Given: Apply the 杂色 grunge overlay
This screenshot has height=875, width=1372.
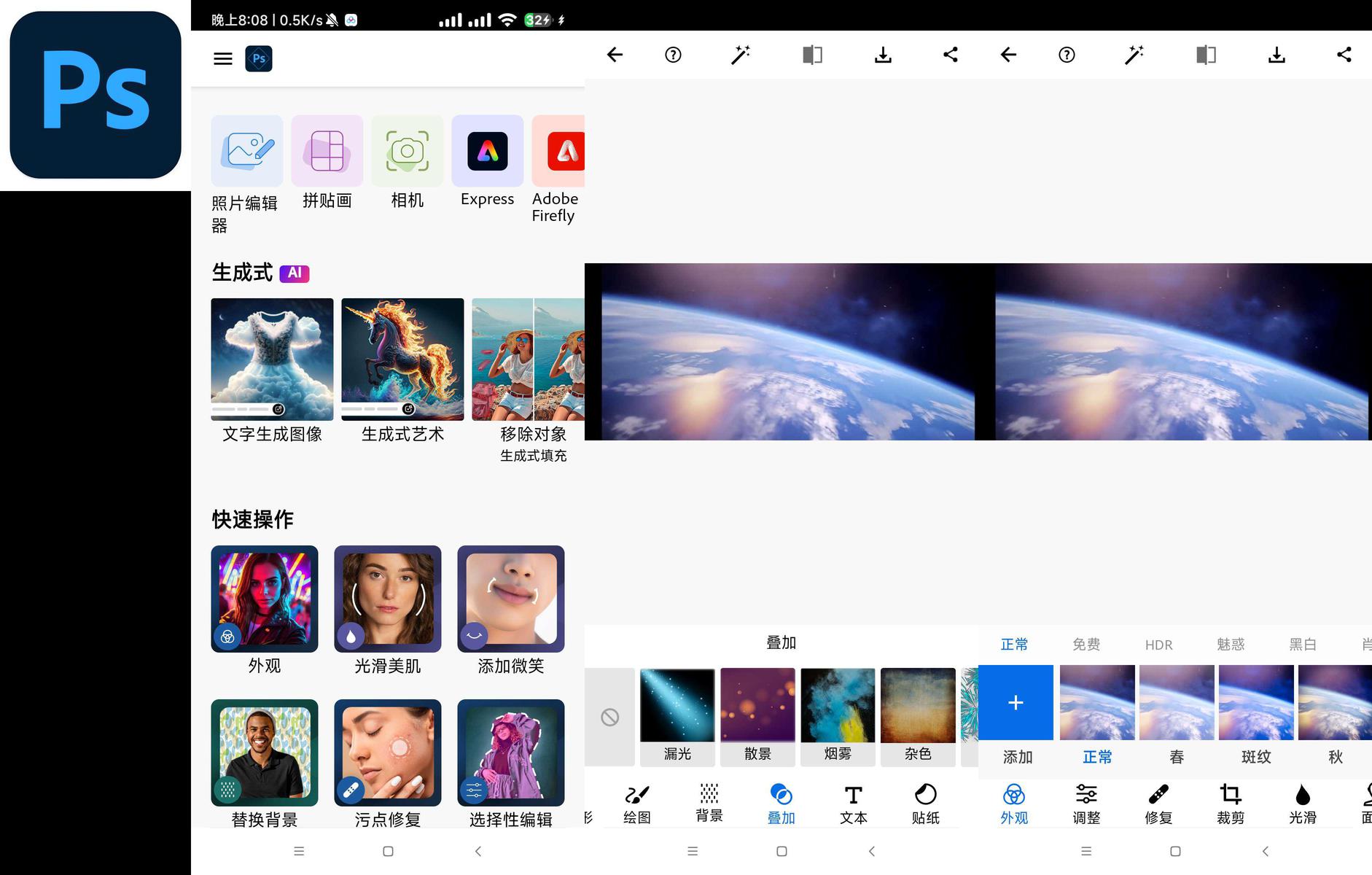Looking at the screenshot, I should click(918, 717).
